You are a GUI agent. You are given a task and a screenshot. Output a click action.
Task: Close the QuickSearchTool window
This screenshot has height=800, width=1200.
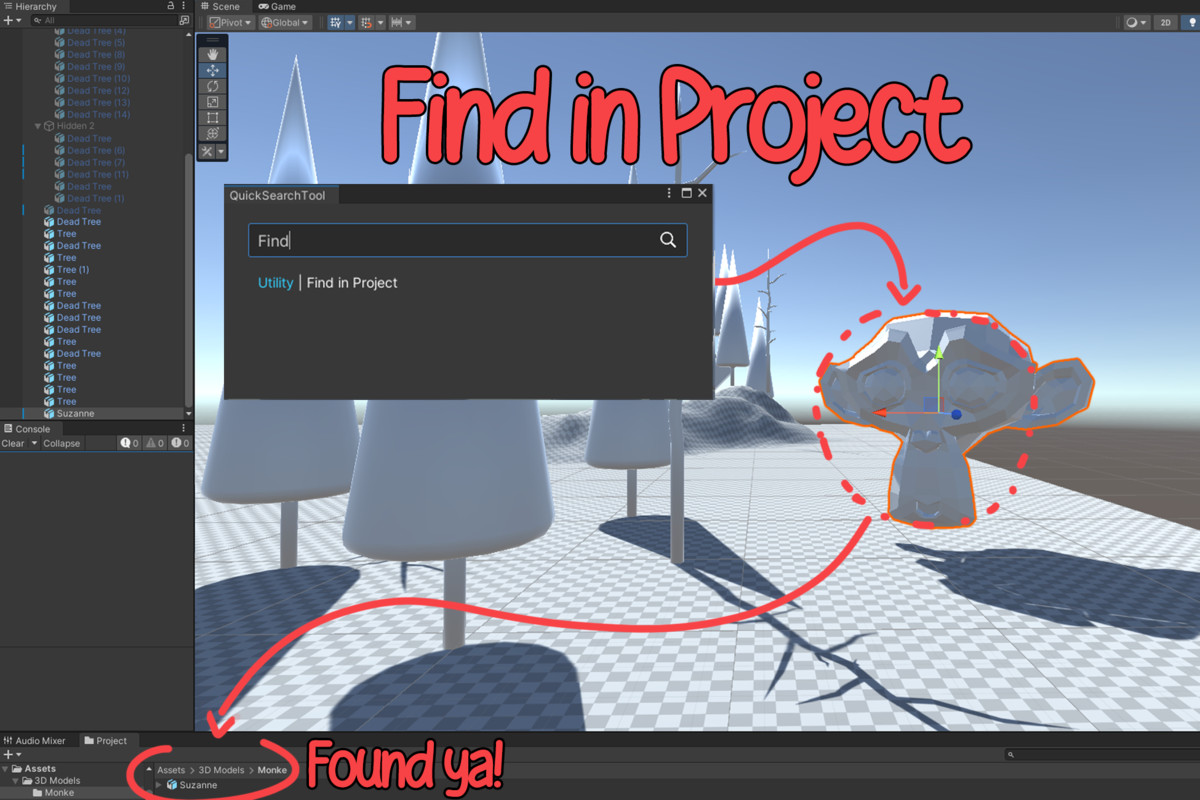click(x=703, y=193)
